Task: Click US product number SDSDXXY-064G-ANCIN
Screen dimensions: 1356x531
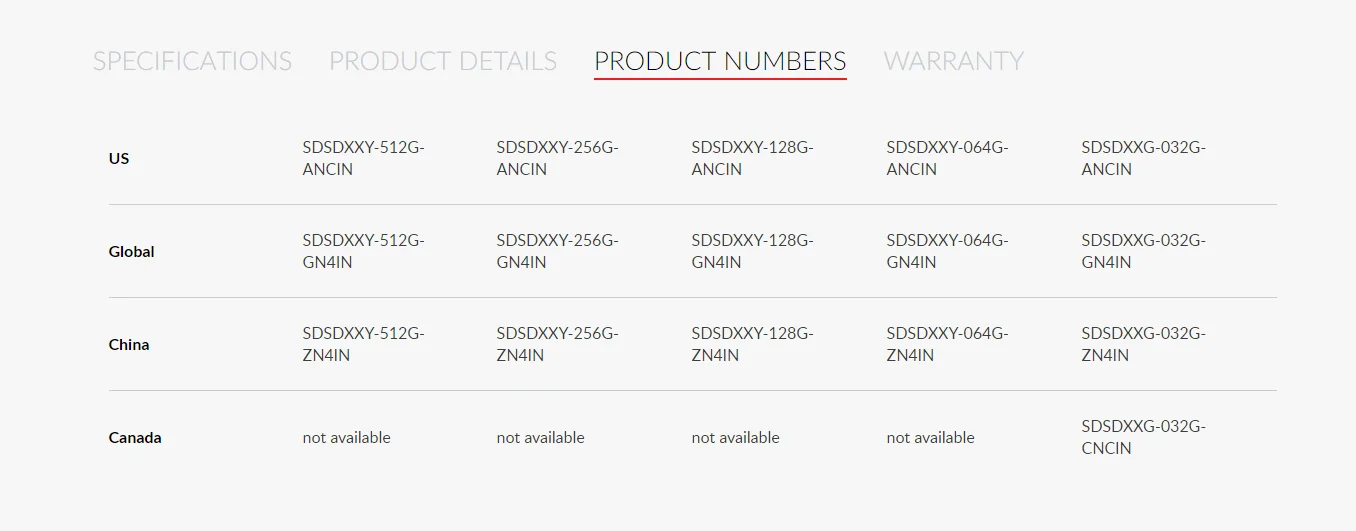Action: [x=947, y=158]
